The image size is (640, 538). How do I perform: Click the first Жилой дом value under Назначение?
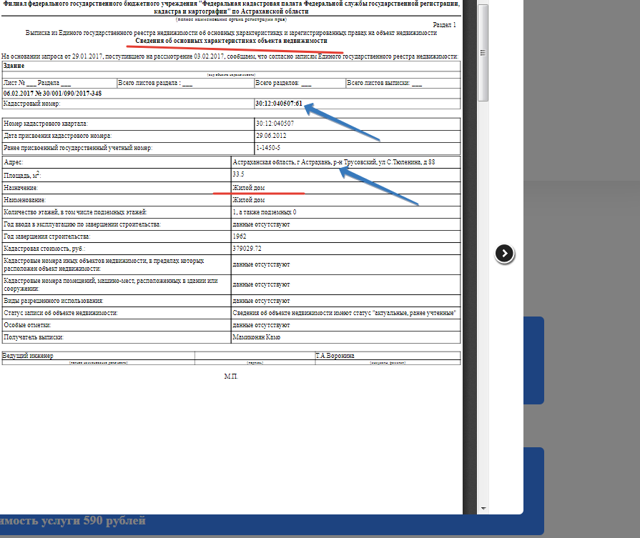[x=250, y=187]
